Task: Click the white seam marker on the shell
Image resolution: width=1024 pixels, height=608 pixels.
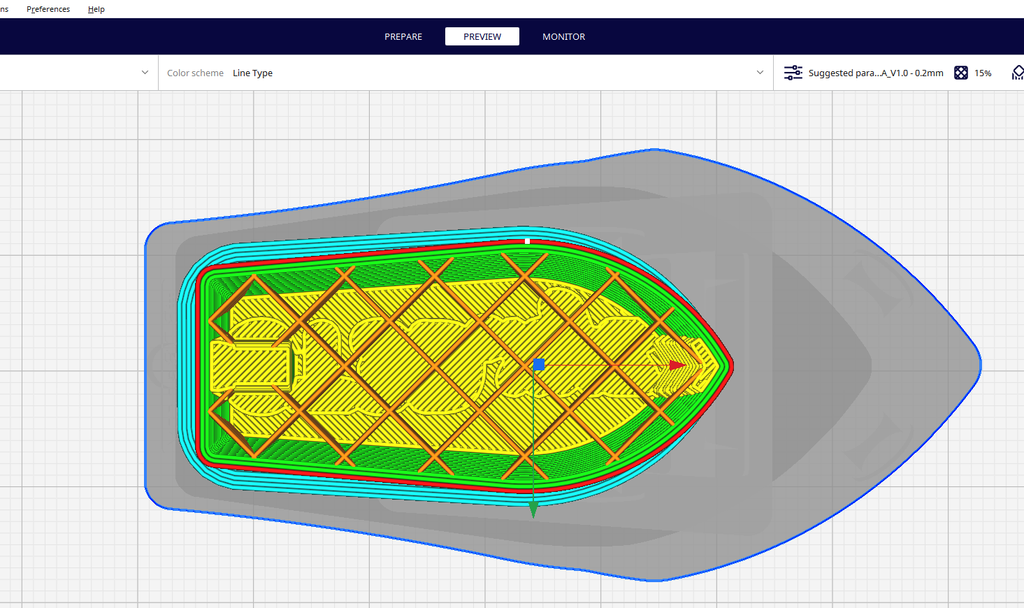Action: (x=525, y=240)
